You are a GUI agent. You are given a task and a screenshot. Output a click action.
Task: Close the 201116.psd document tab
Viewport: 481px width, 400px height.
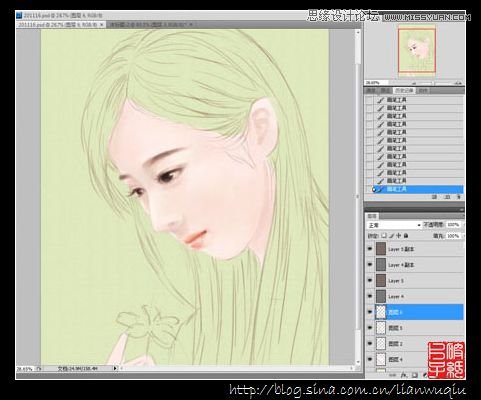click(x=102, y=24)
